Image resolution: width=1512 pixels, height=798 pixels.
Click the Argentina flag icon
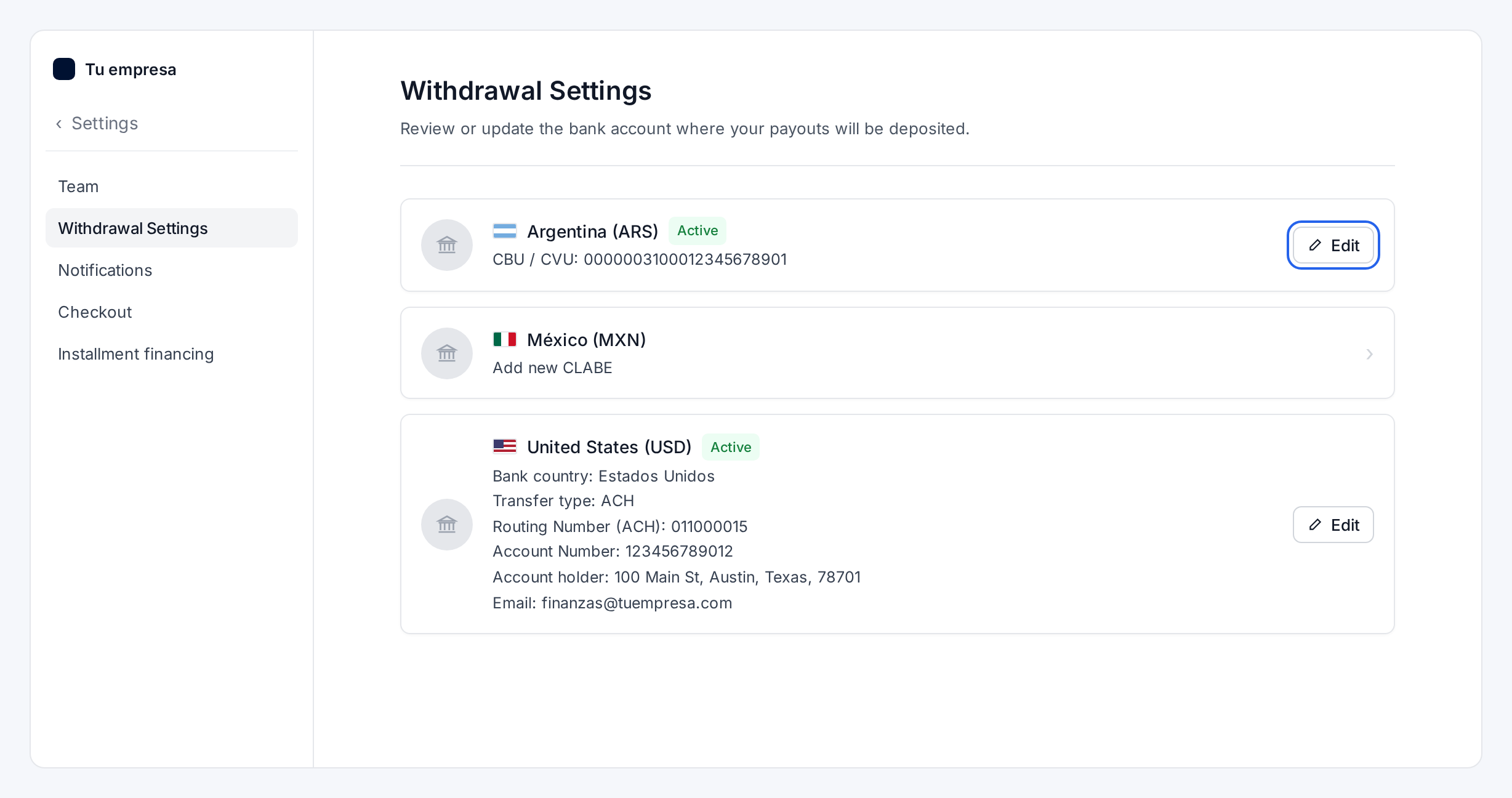[505, 231]
